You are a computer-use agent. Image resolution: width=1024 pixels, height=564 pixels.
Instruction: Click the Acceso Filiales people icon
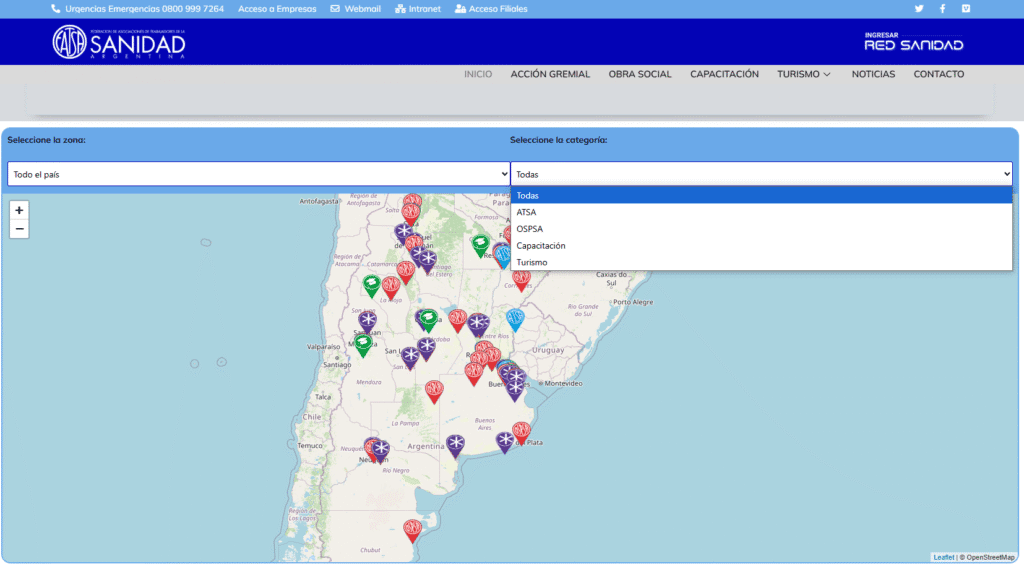pos(460,8)
